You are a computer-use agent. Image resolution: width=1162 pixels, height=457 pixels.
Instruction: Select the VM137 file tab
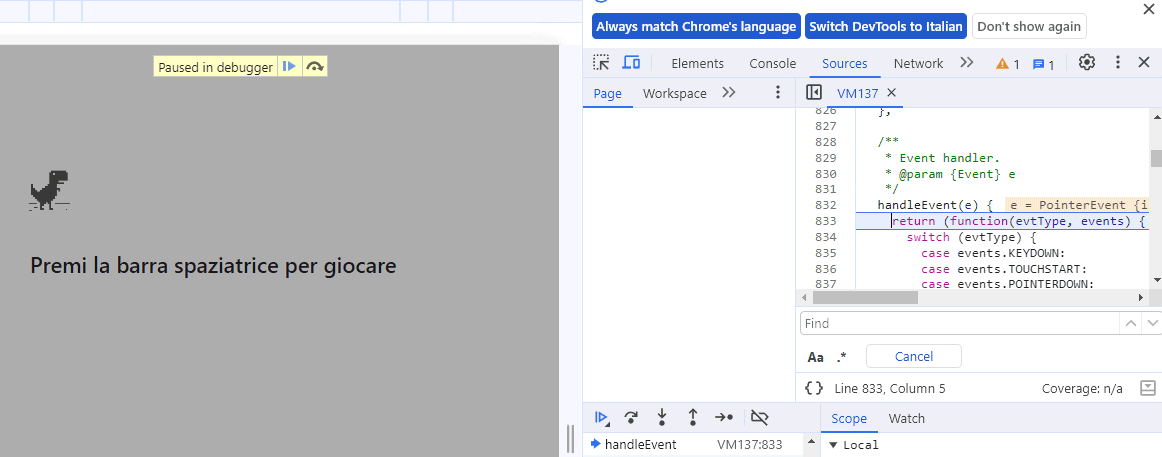point(857,93)
